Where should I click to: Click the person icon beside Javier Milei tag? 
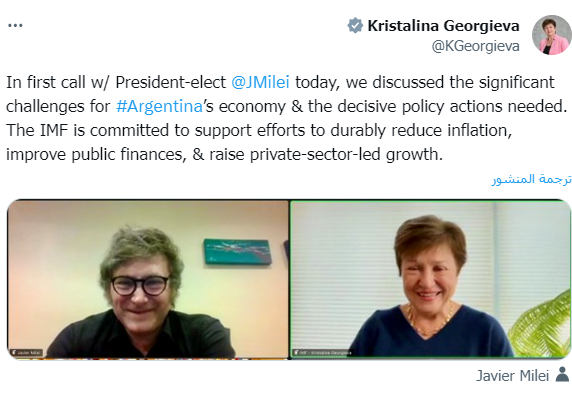[x=563, y=375]
